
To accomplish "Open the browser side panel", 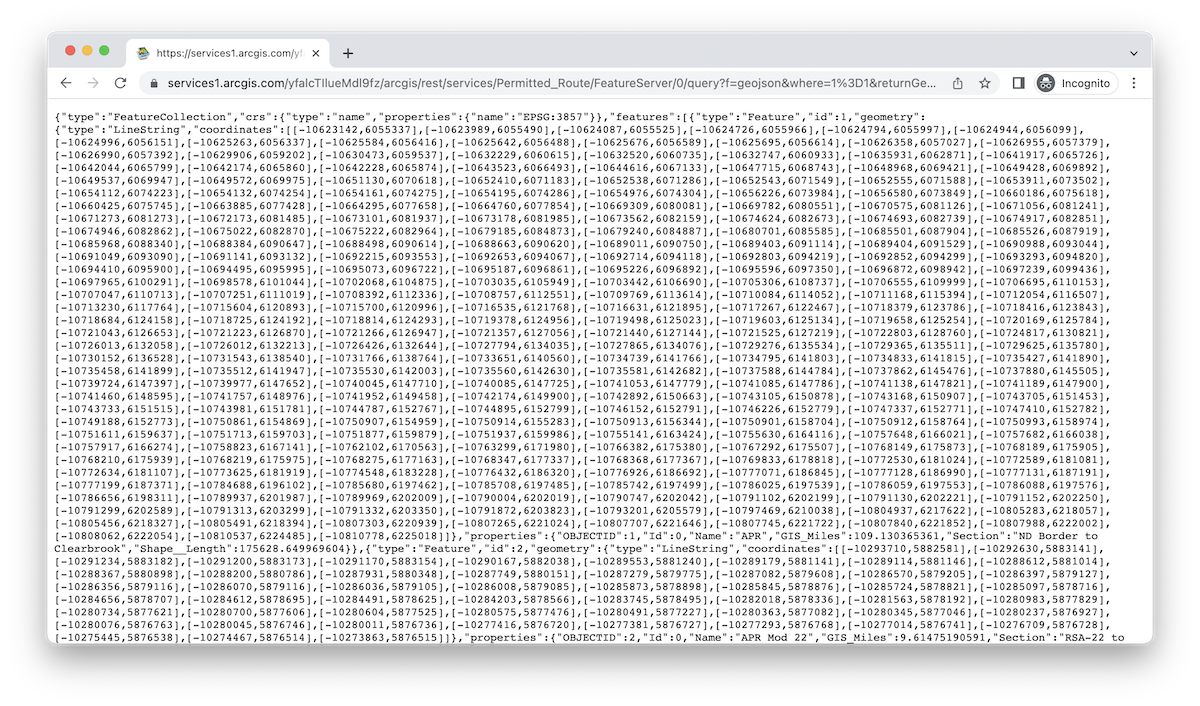I will 1018,83.
